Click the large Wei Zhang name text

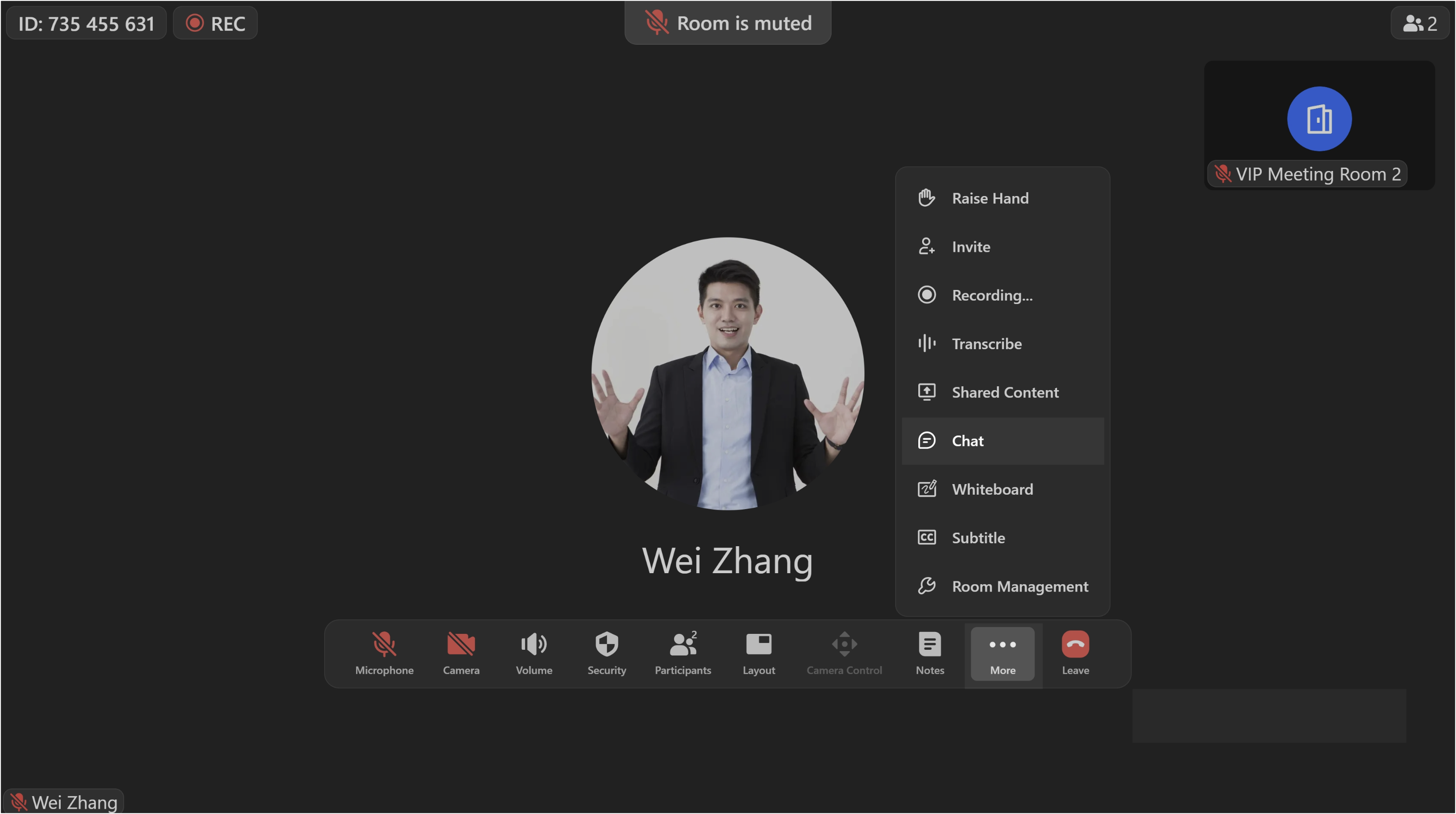point(728,561)
